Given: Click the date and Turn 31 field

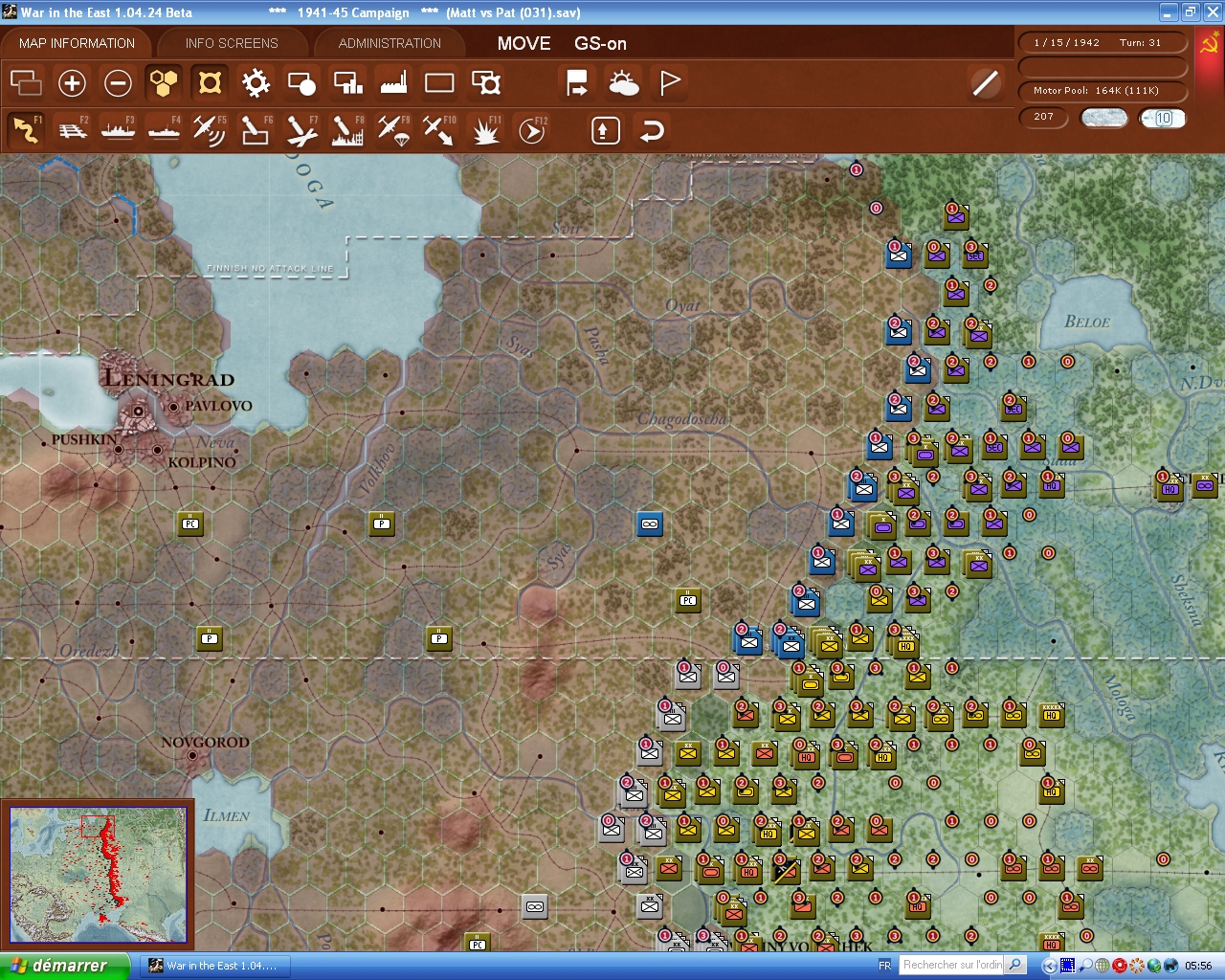Looking at the screenshot, I should (1102, 42).
